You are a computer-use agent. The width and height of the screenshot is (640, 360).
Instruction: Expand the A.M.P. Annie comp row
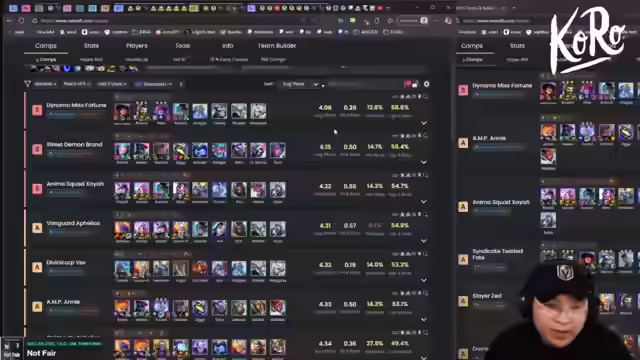424,320
